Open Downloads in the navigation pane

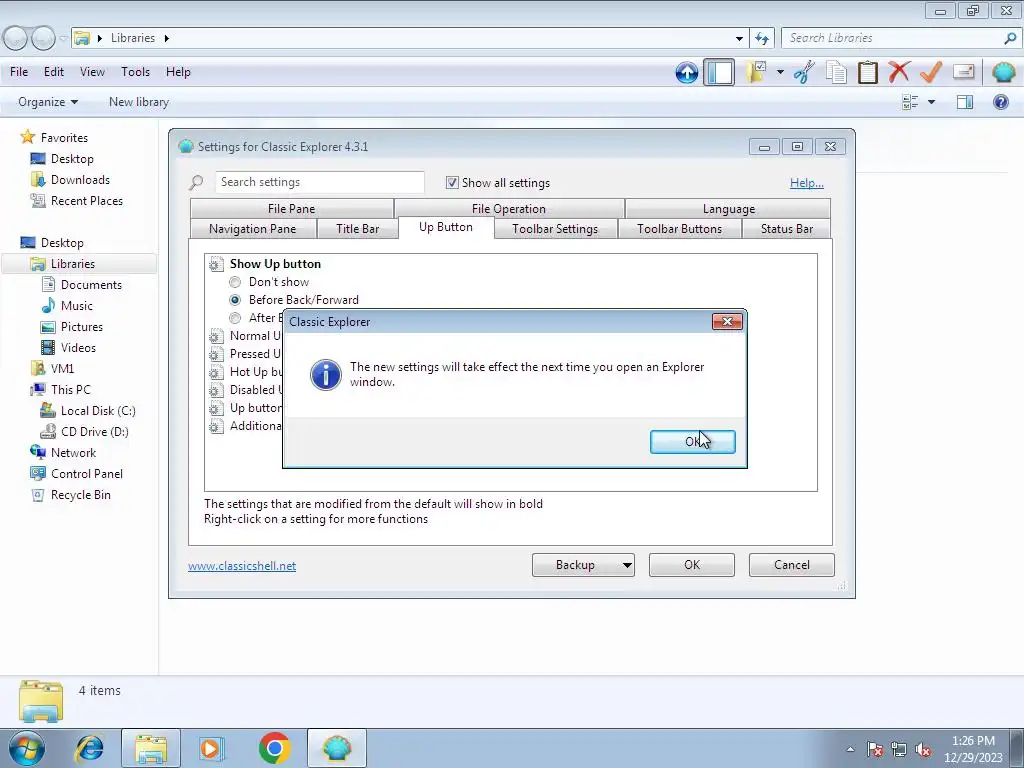(80, 180)
